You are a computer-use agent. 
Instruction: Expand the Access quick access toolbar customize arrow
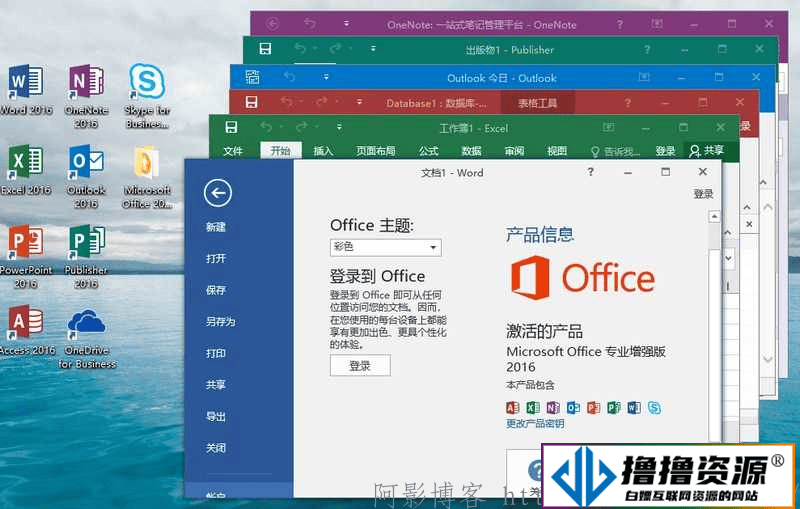[x=359, y=102]
